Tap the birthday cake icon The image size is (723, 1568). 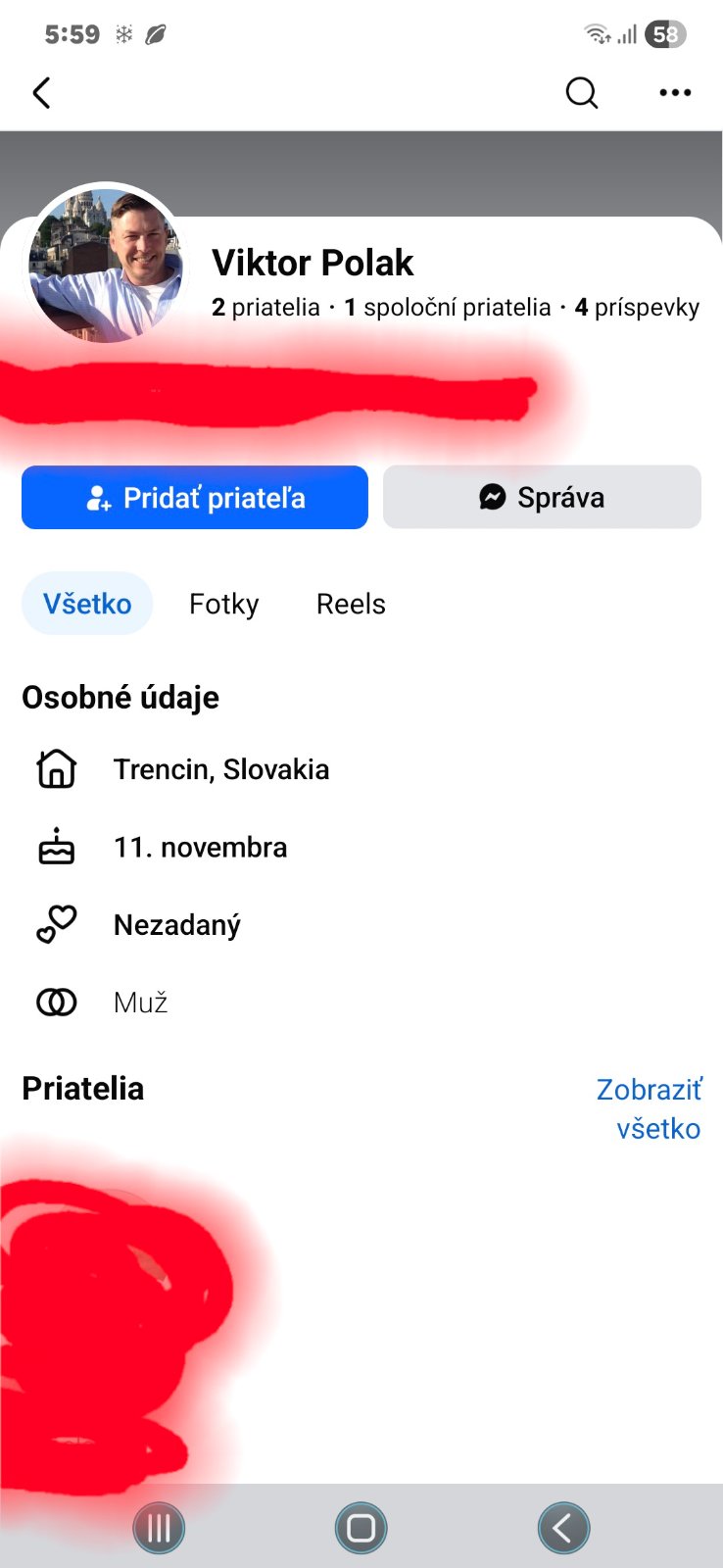click(x=56, y=847)
